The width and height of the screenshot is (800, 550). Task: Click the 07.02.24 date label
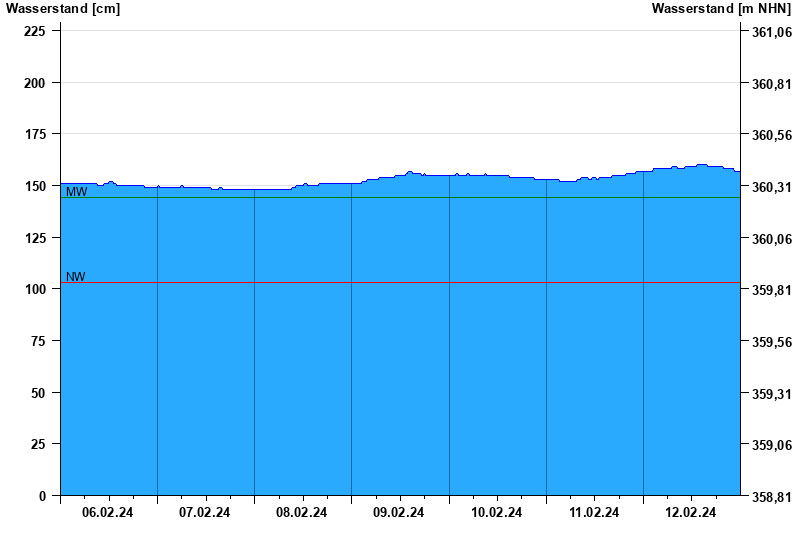pos(205,512)
